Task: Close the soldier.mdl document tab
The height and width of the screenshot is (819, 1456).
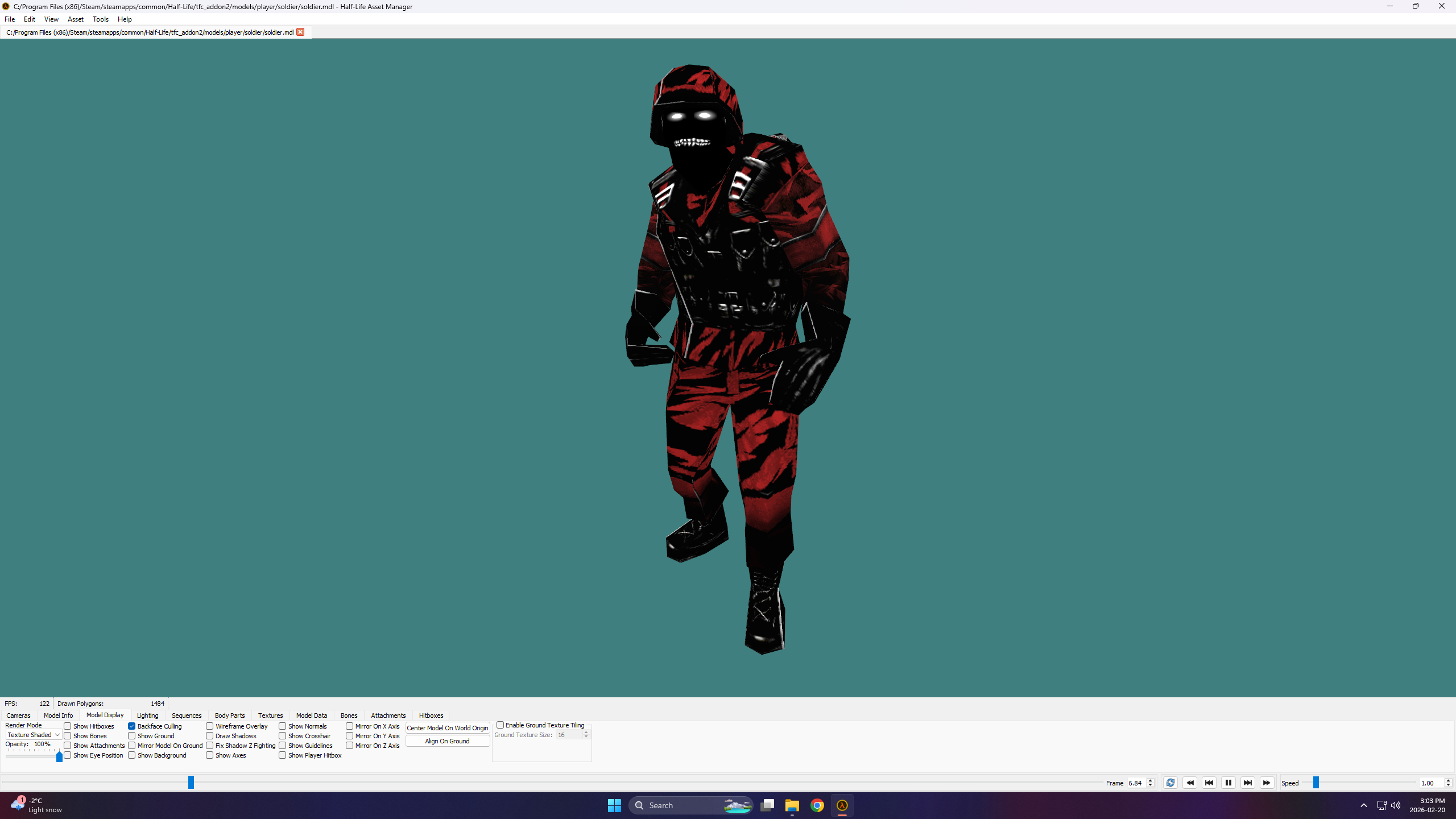Action: point(300,32)
